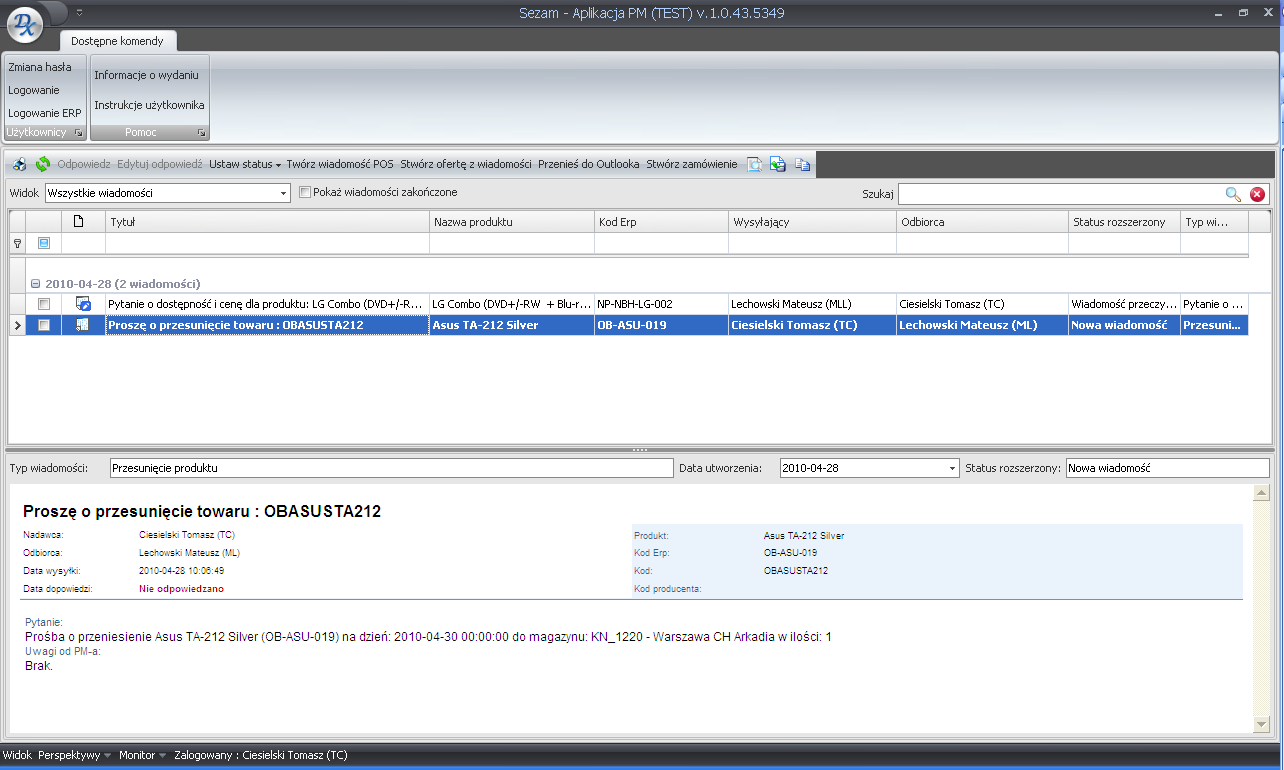The image size is (1284, 770).
Task: Open the Ustaw status dropdown
Action: tap(245, 164)
